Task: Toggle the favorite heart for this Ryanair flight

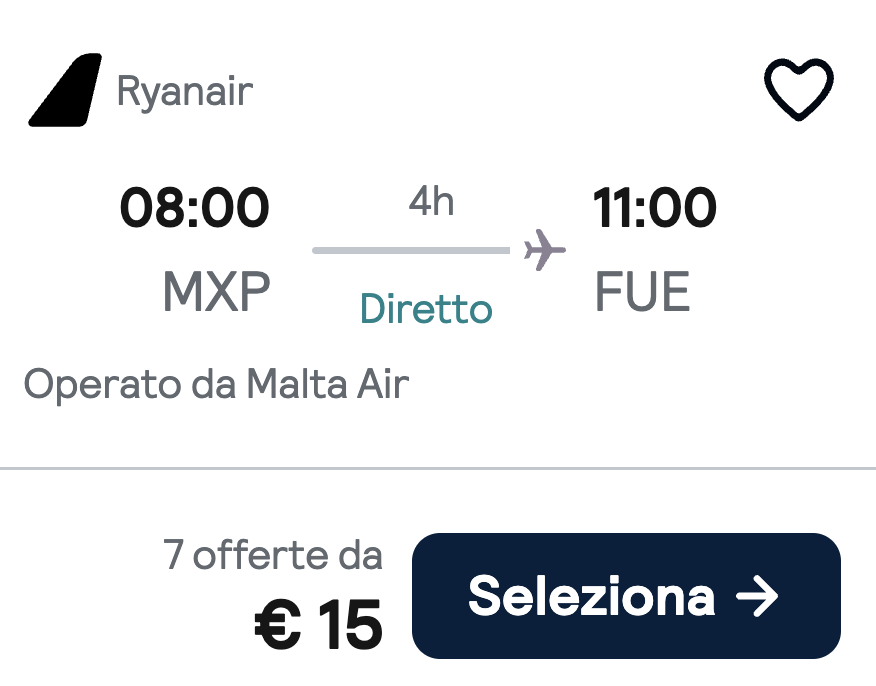Action: (x=797, y=88)
